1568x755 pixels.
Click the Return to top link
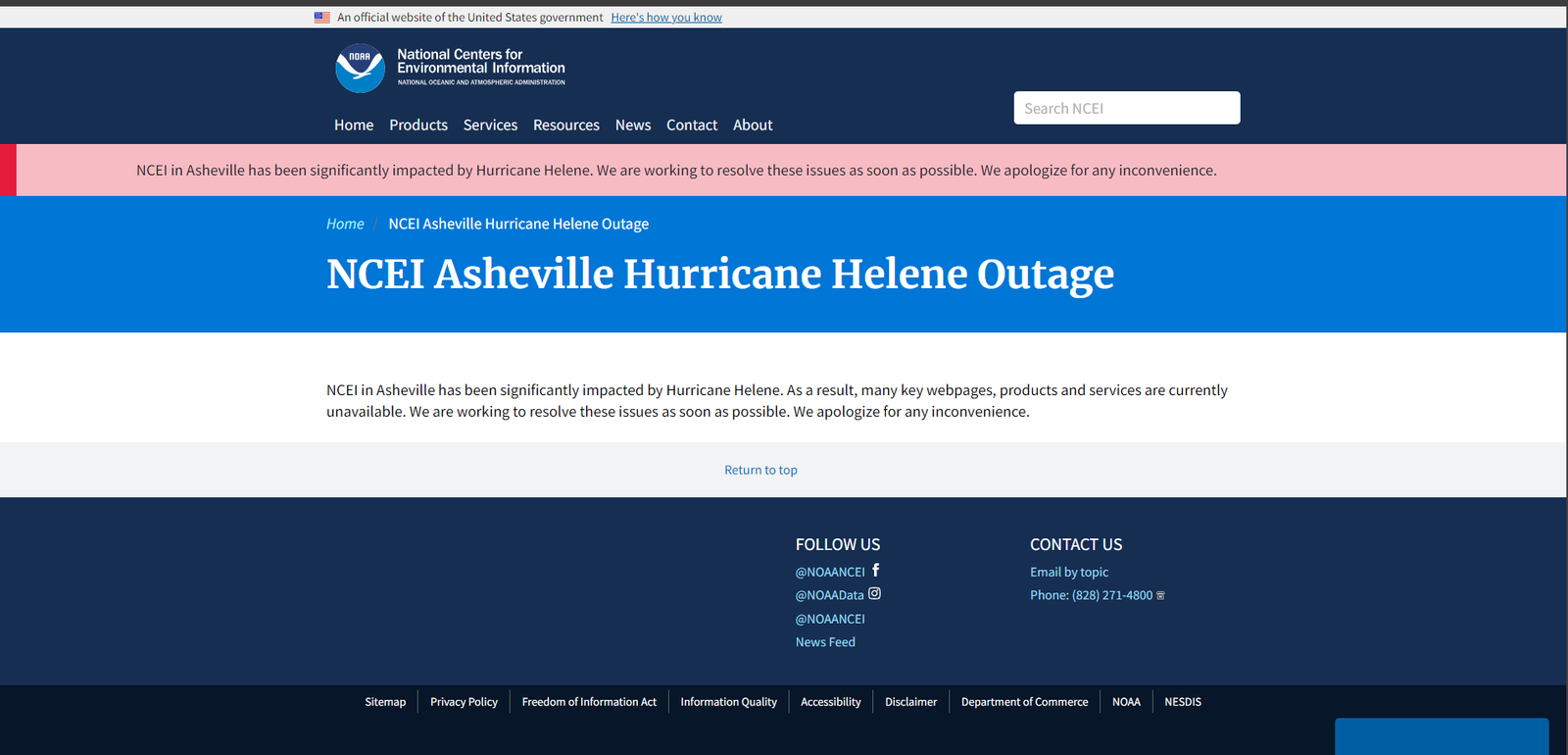pos(760,470)
